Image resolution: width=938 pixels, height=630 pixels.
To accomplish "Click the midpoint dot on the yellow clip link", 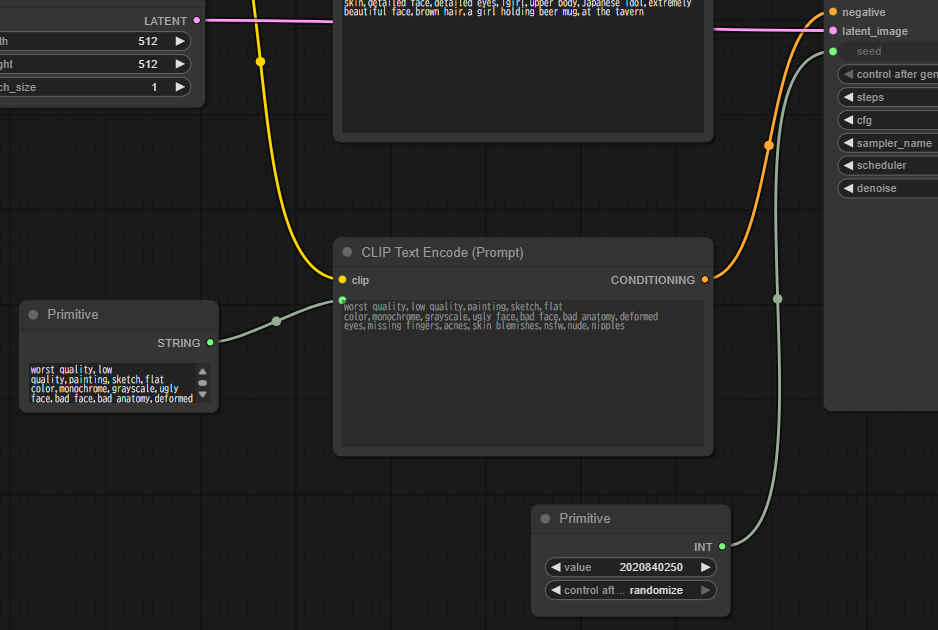I will click(260, 62).
